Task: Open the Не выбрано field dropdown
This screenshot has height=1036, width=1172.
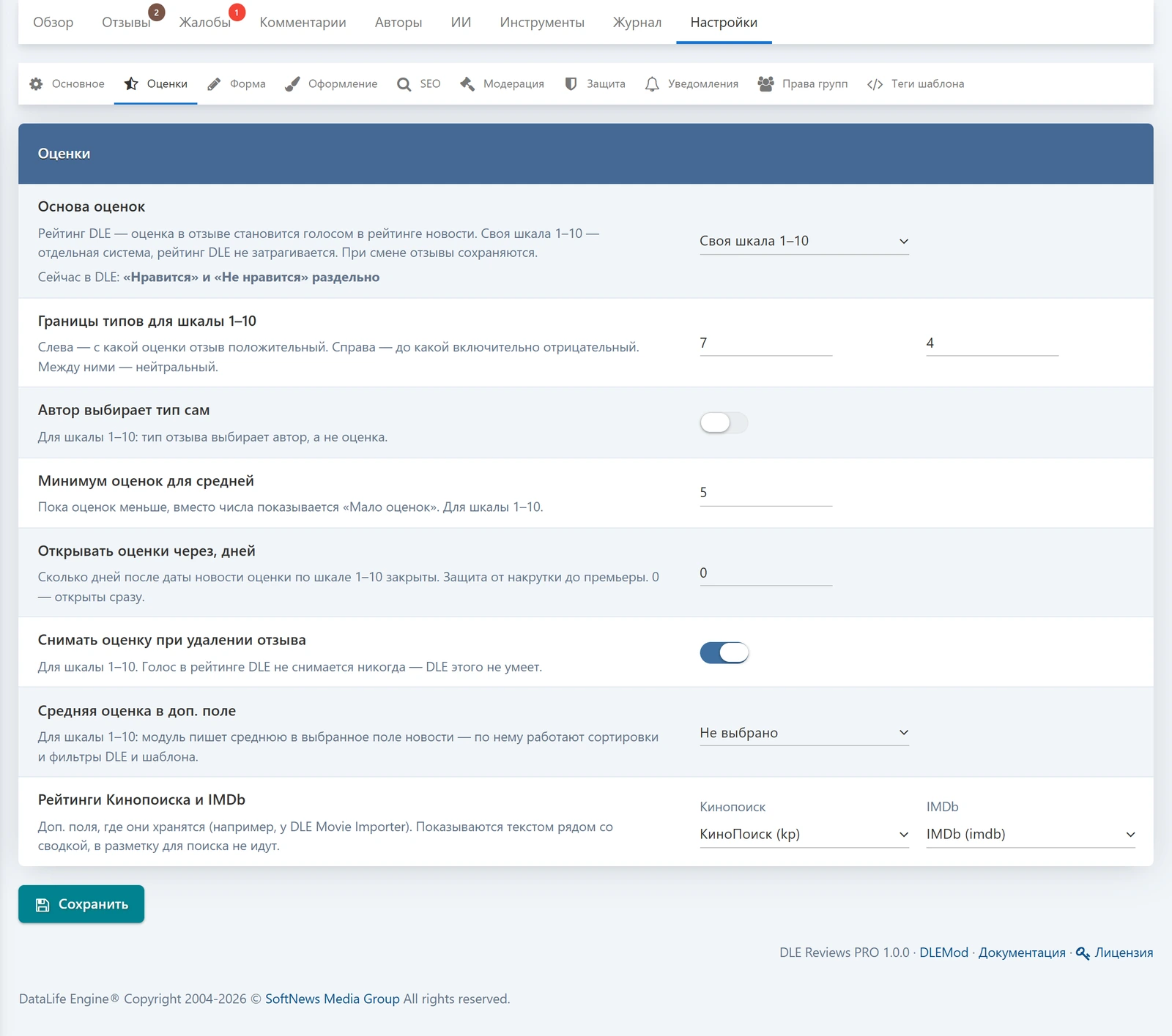Action: point(804,733)
